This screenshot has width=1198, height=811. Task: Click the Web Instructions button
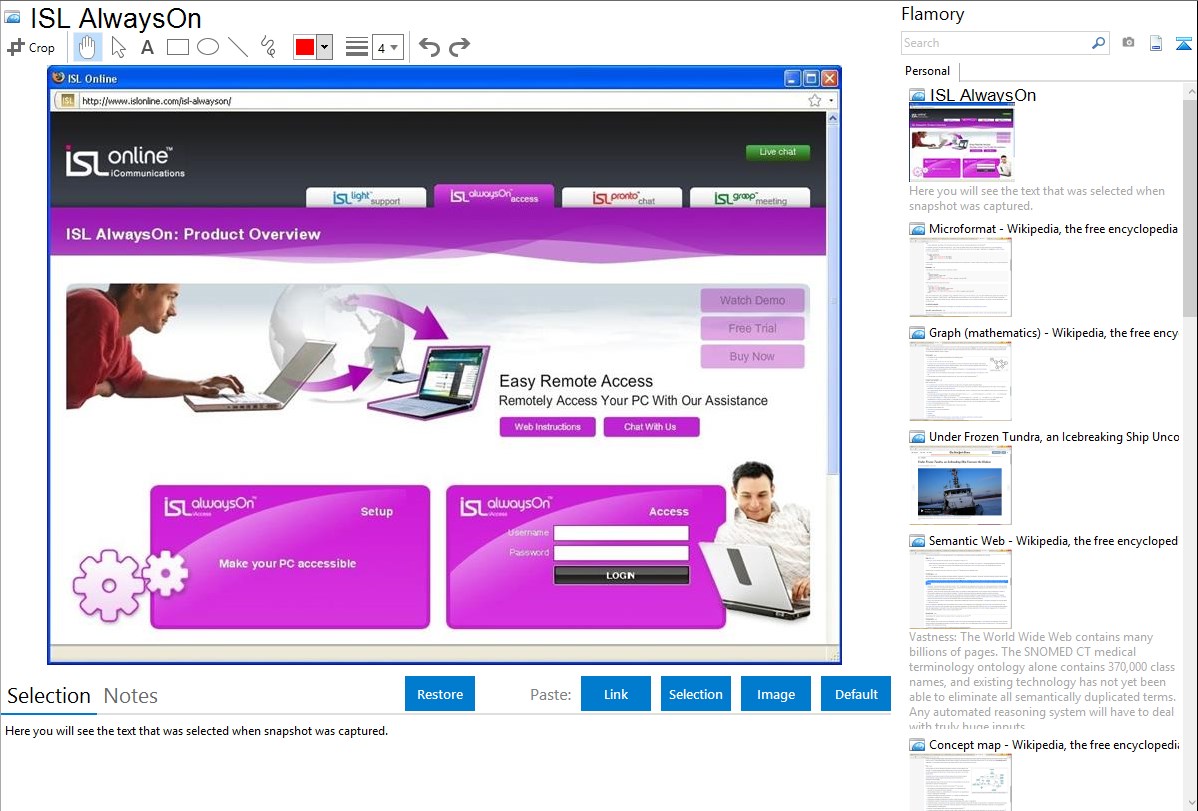click(x=547, y=427)
